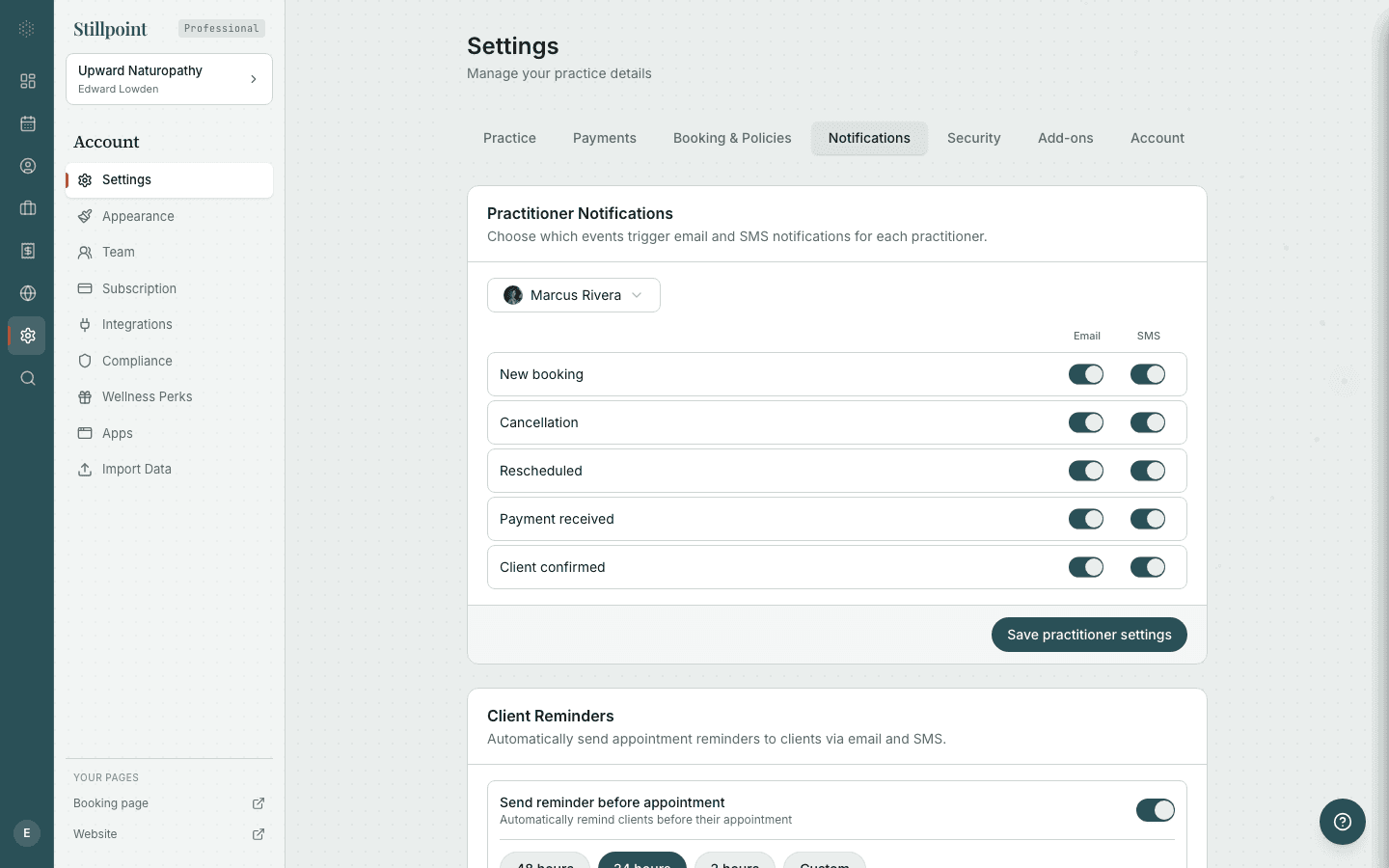Viewport: 1389px width, 868px height.
Task: Click the search magnifier icon in left rail
Action: 28,378
